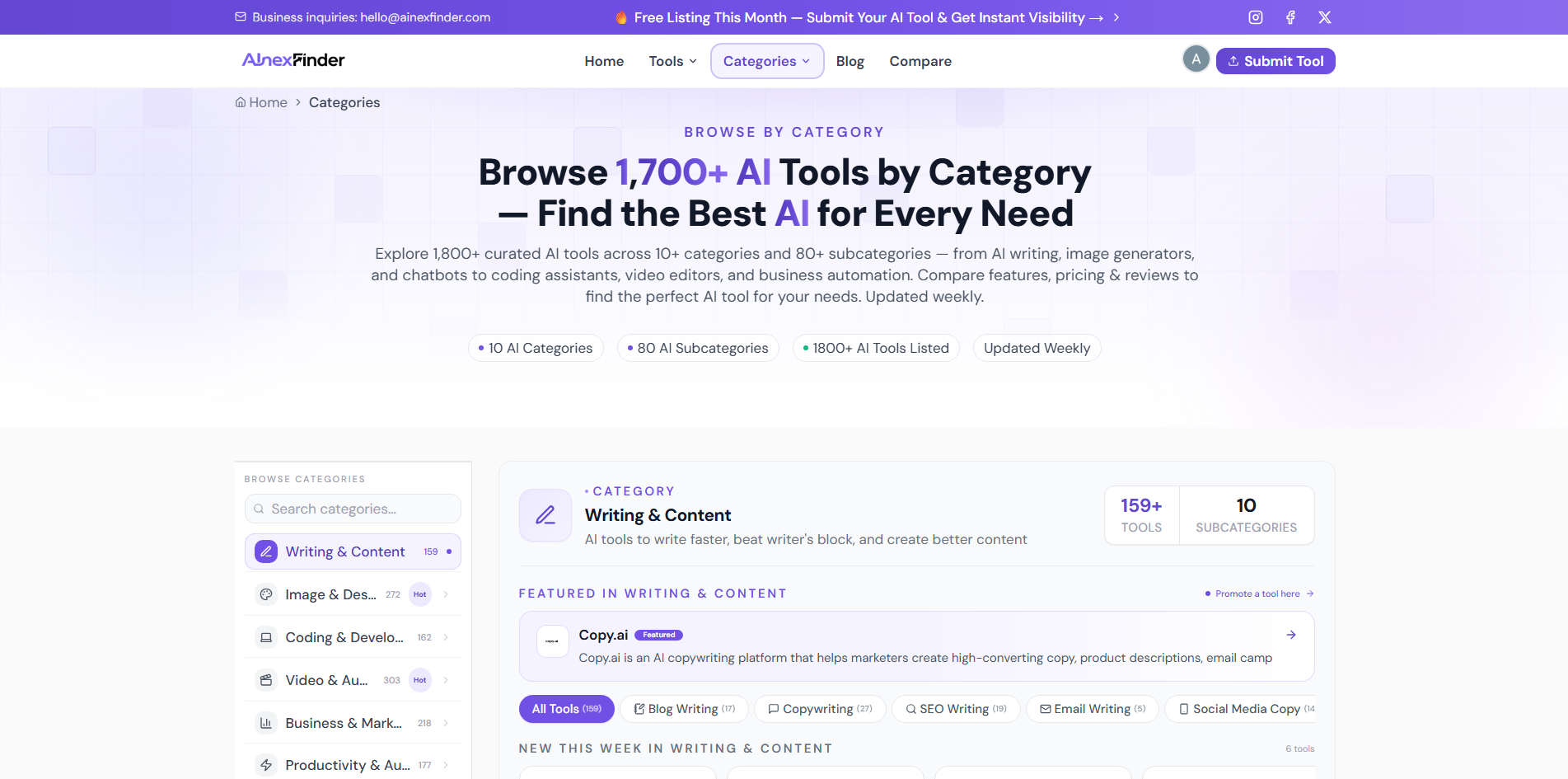1568x779 pixels.
Task: Click the Coding & Development laptop icon
Action: pos(266,637)
